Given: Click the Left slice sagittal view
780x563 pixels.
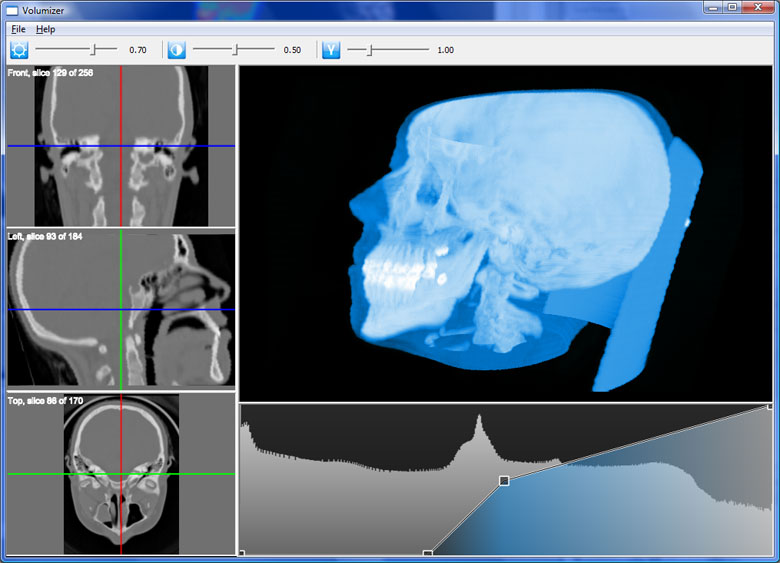Looking at the screenshot, I should [120, 310].
